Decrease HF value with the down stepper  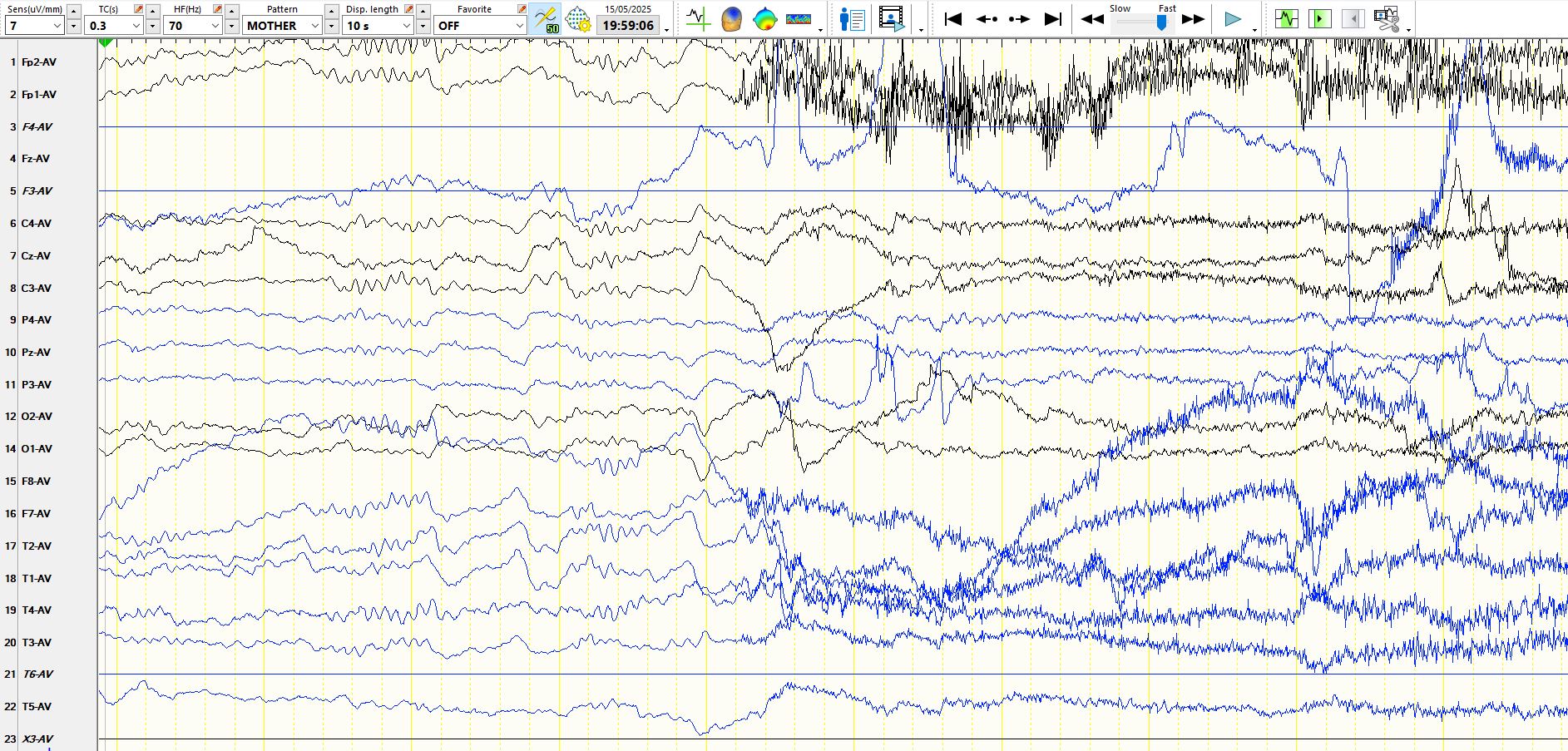point(231,26)
